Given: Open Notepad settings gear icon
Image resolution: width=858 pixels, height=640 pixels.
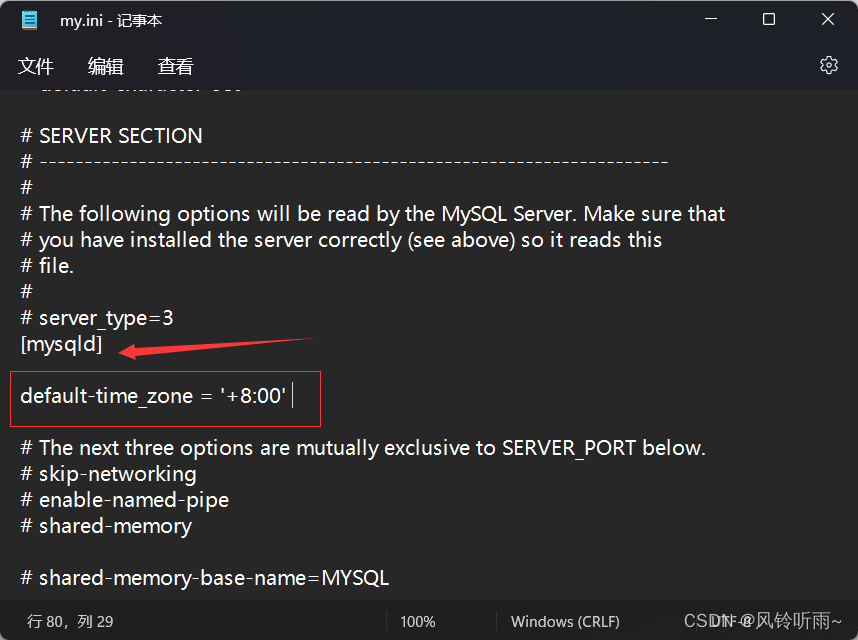Looking at the screenshot, I should [x=828, y=65].
